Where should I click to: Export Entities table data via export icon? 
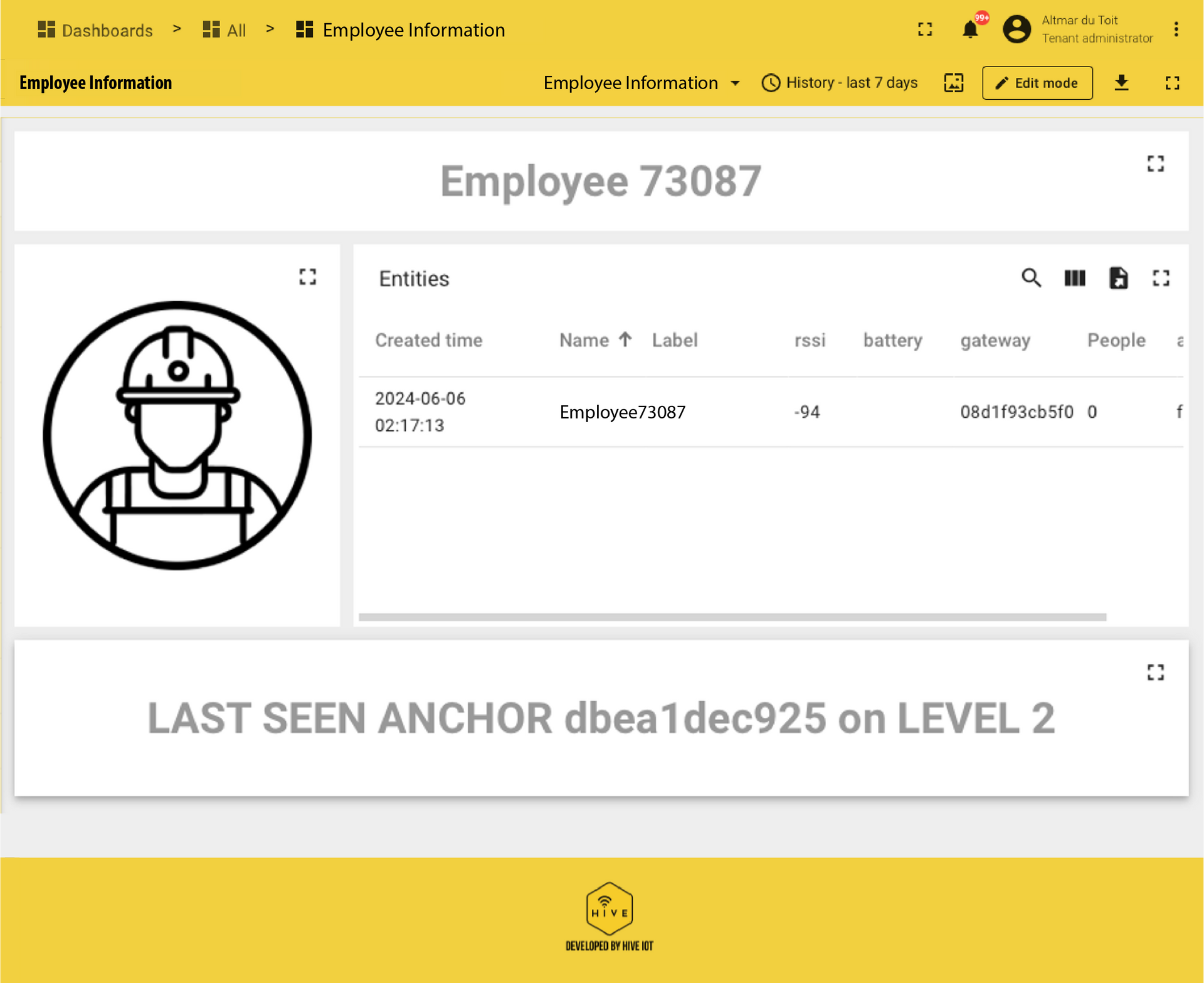point(1119,278)
